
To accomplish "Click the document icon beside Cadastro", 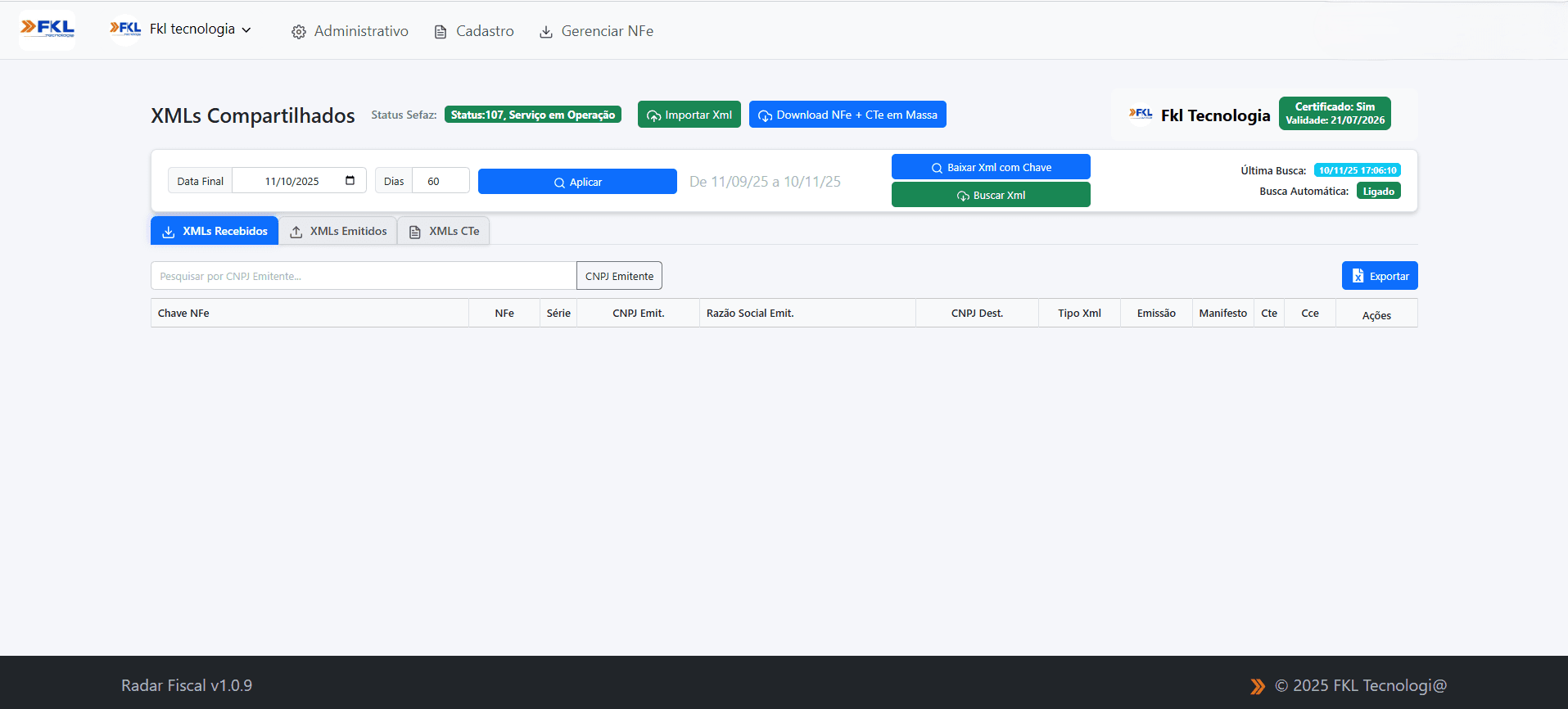I will [x=441, y=32].
